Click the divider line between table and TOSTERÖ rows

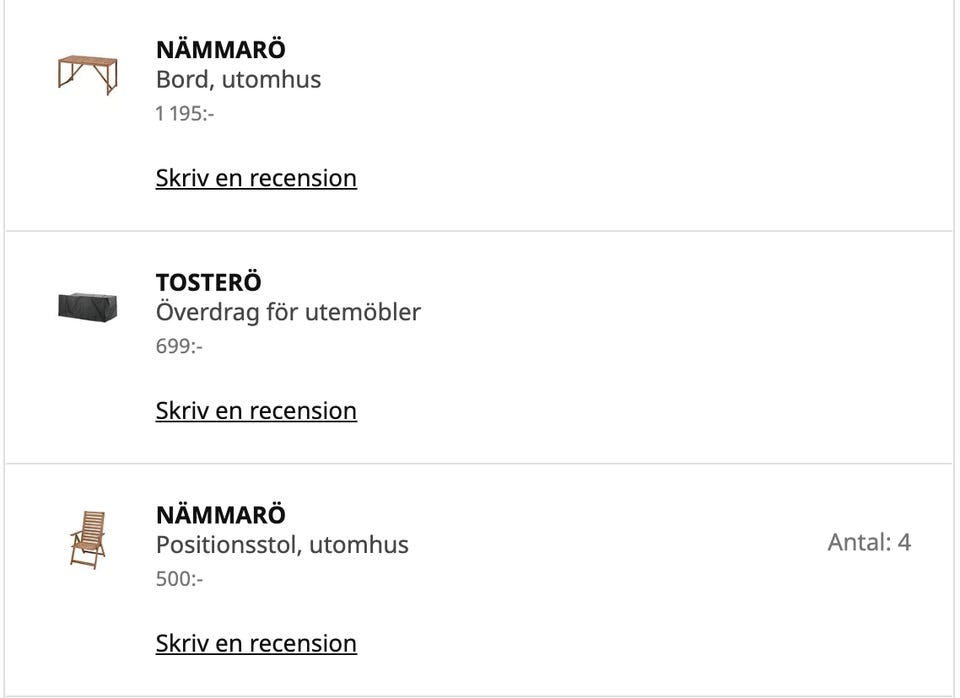pyautogui.click(x=480, y=231)
